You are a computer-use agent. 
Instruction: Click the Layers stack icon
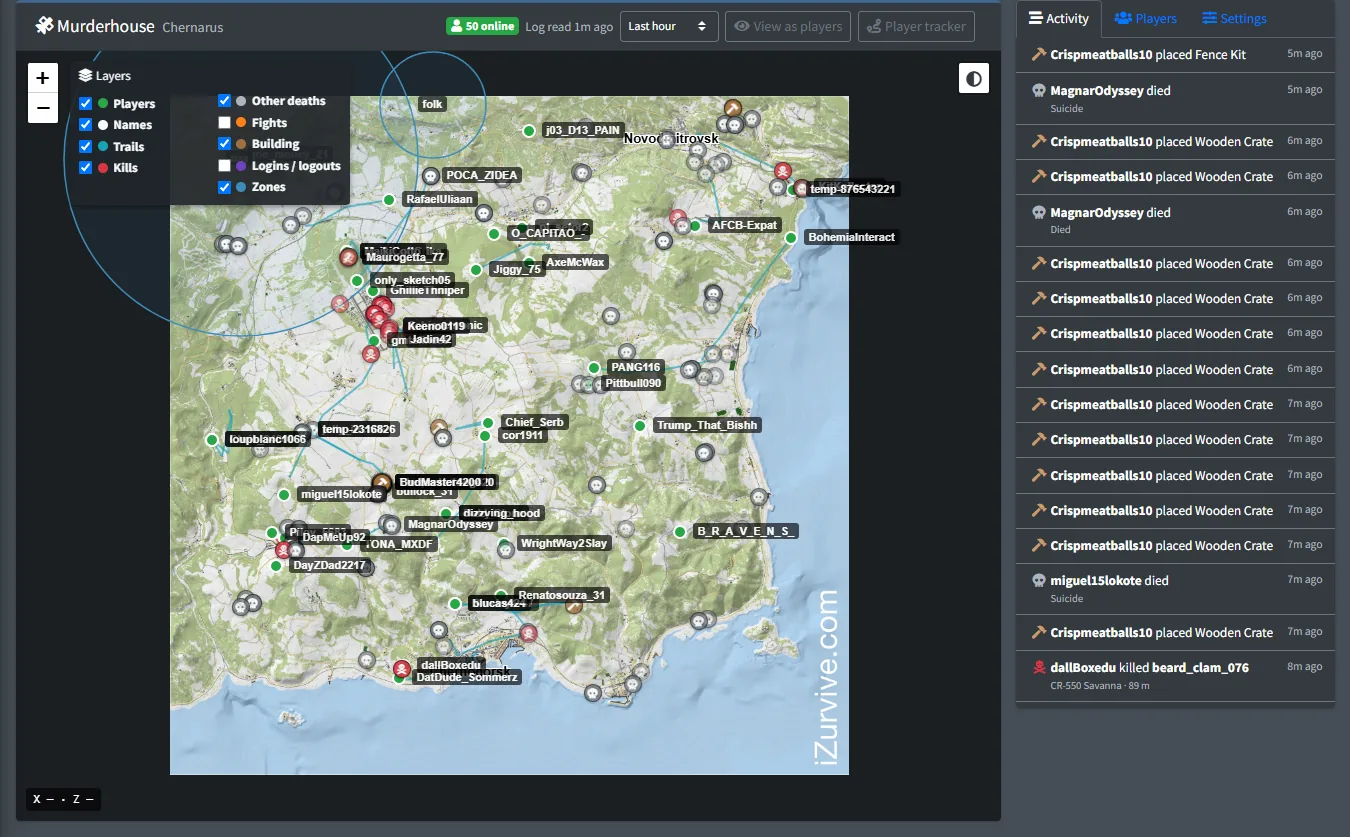85,76
